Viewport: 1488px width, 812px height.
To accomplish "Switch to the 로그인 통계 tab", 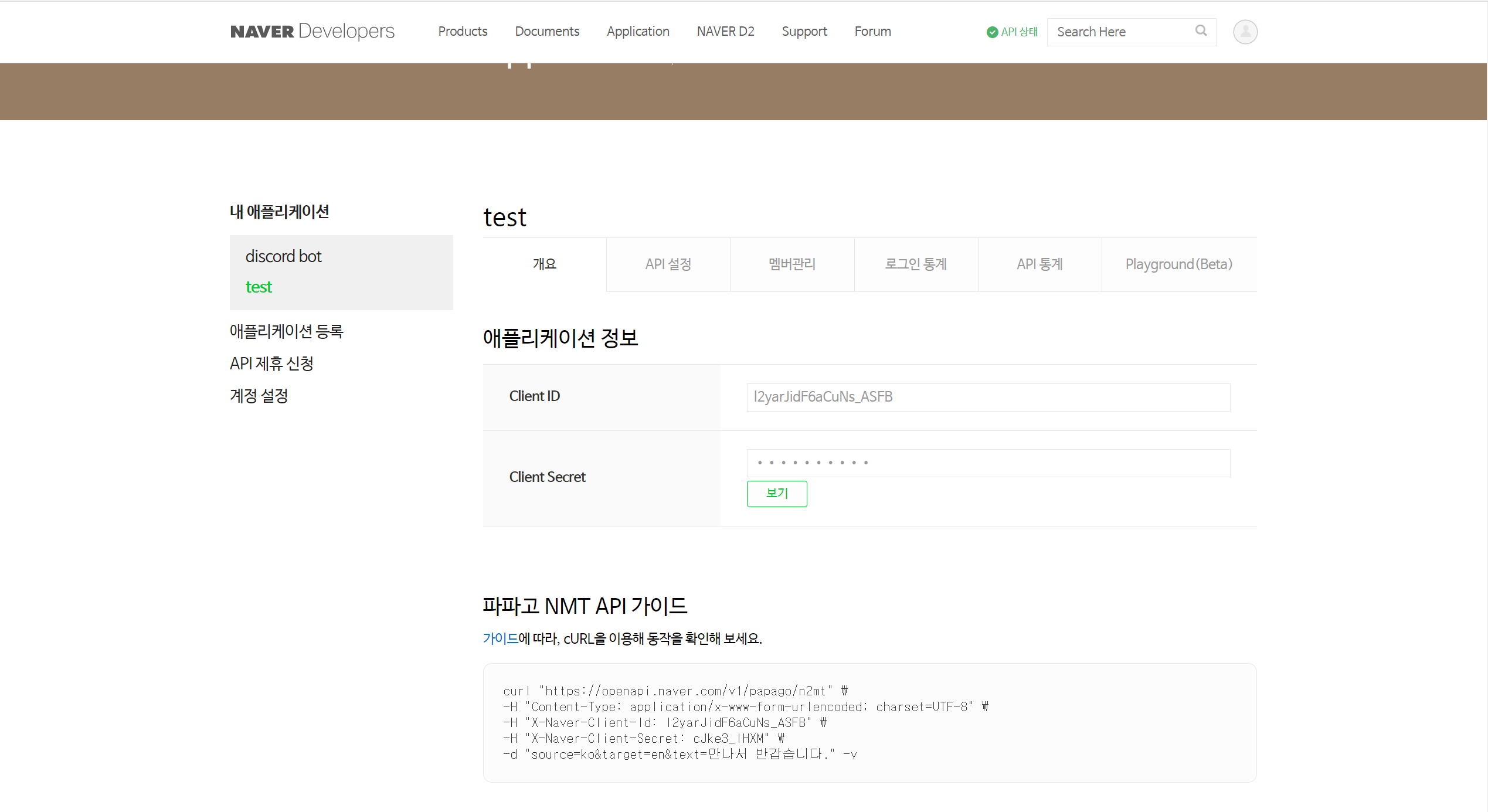I will (915, 264).
